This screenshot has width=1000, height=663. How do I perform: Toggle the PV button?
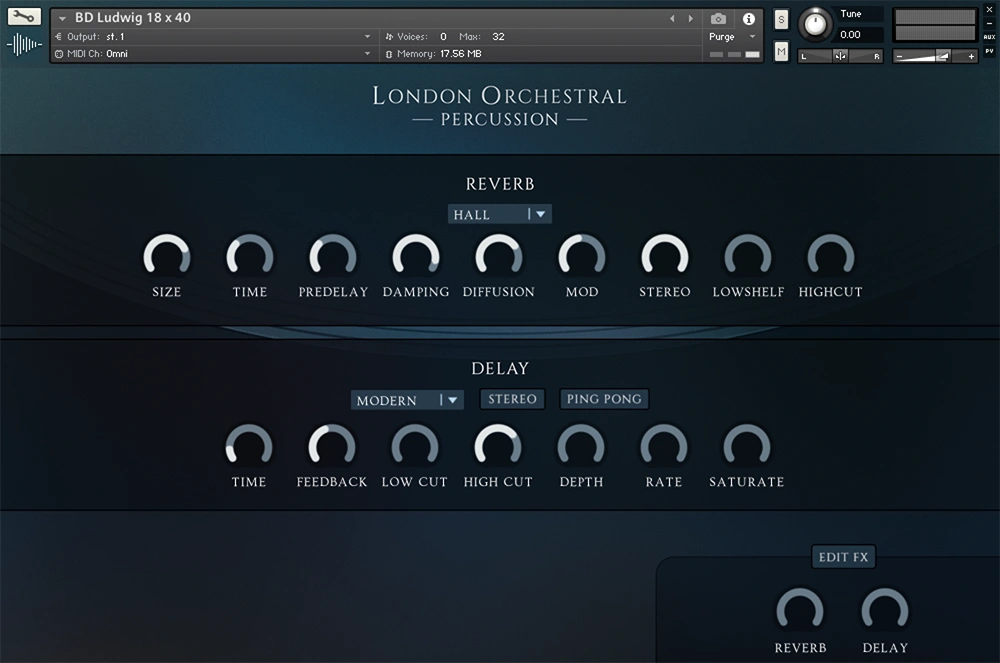pyautogui.click(x=989, y=51)
